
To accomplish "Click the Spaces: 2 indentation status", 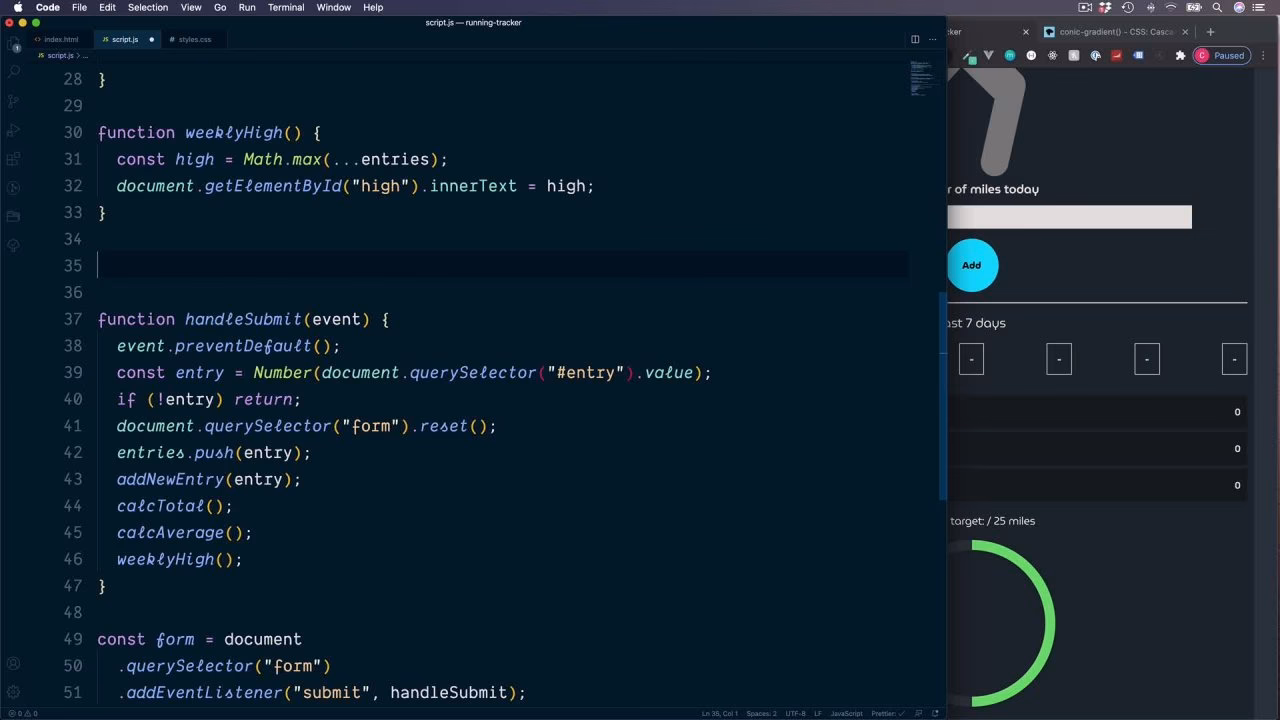I will [x=762, y=713].
